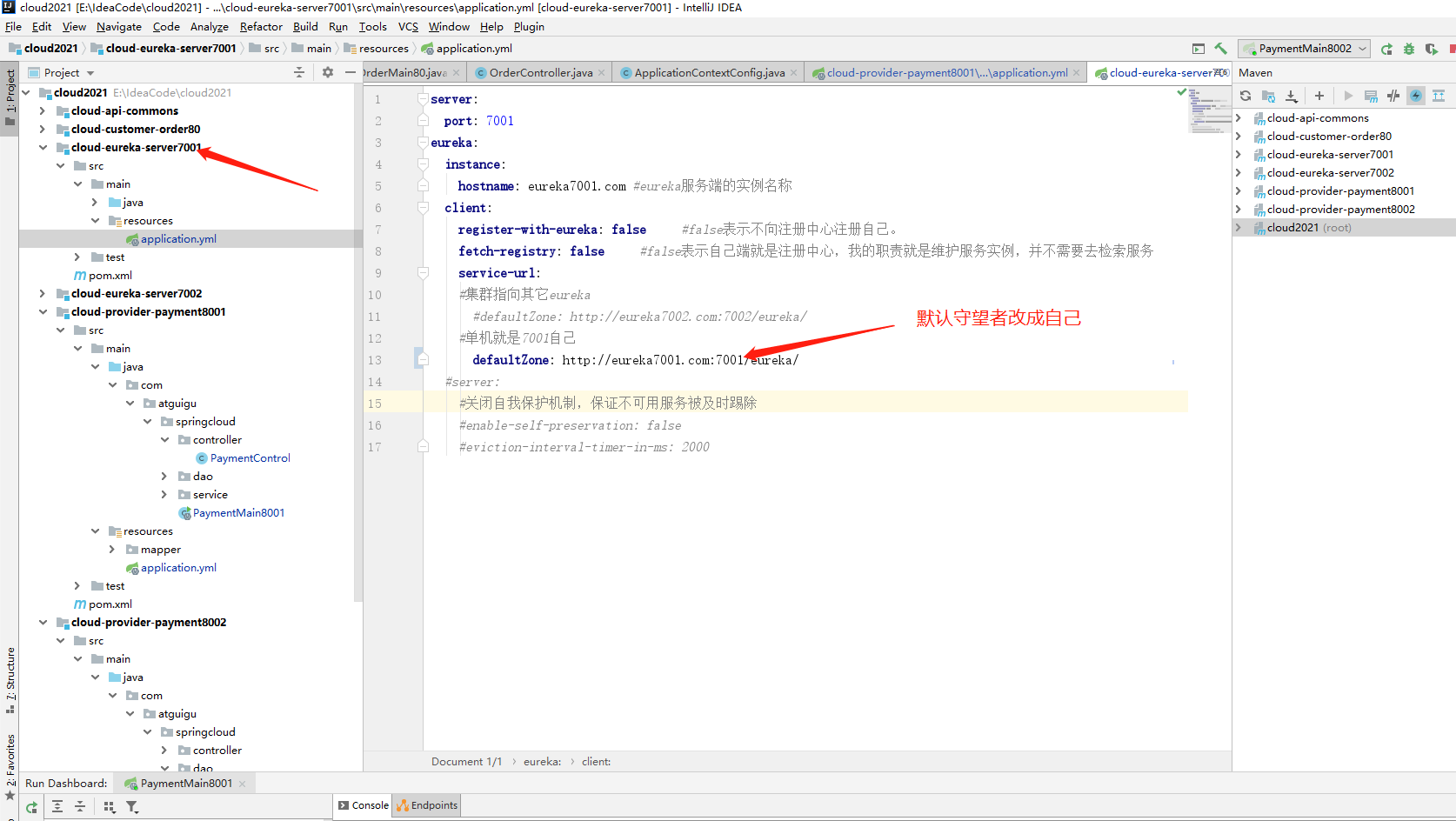Expand all in Run Dashboard

click(x=57, y=807)
